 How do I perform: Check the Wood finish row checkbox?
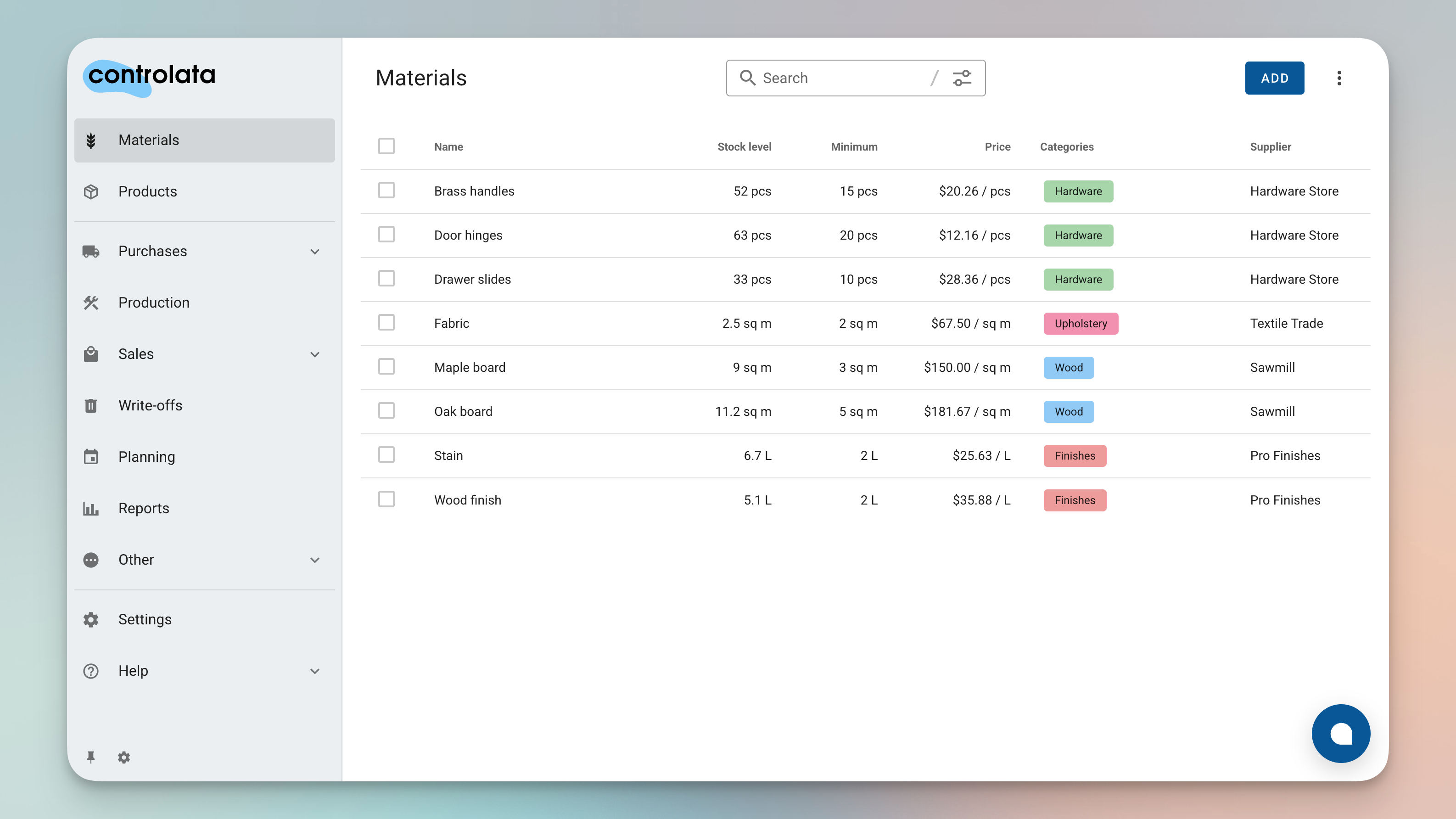click(x=386, y=499)
